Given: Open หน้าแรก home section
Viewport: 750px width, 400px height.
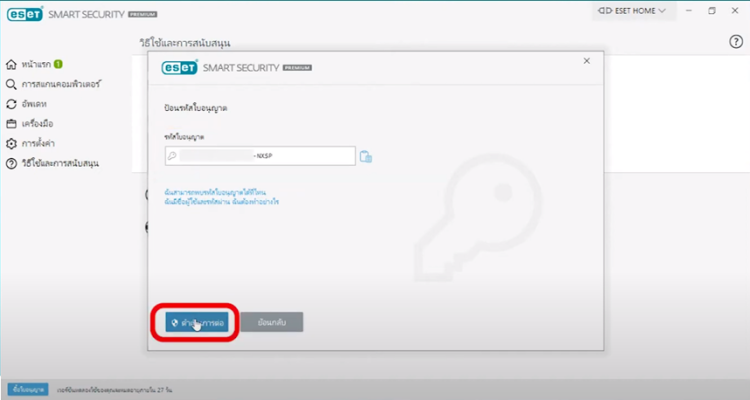Looking at the screenshot, I should [x=36, y=64].
